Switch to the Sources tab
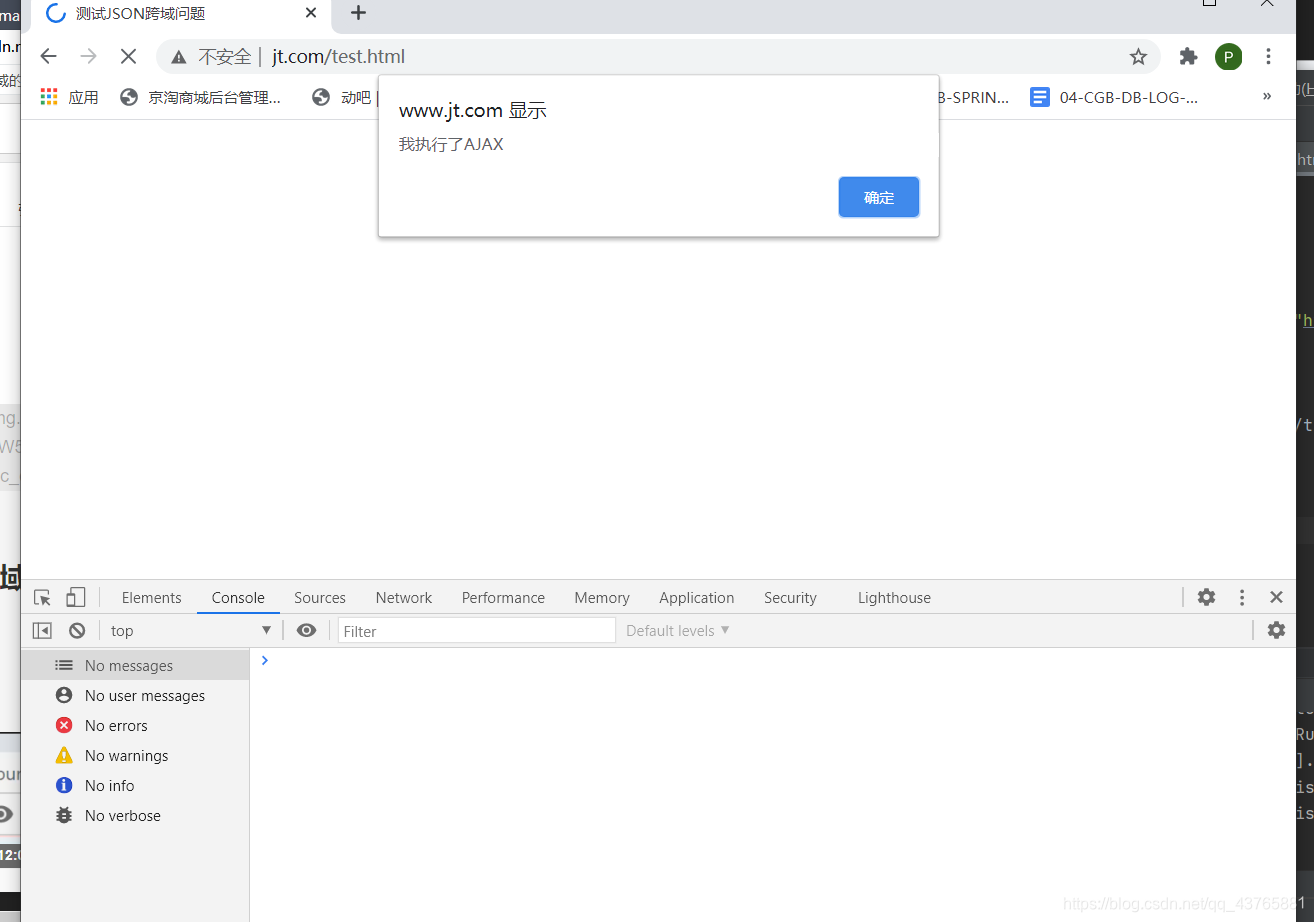The image size is (1314, 922). point(320,598)
